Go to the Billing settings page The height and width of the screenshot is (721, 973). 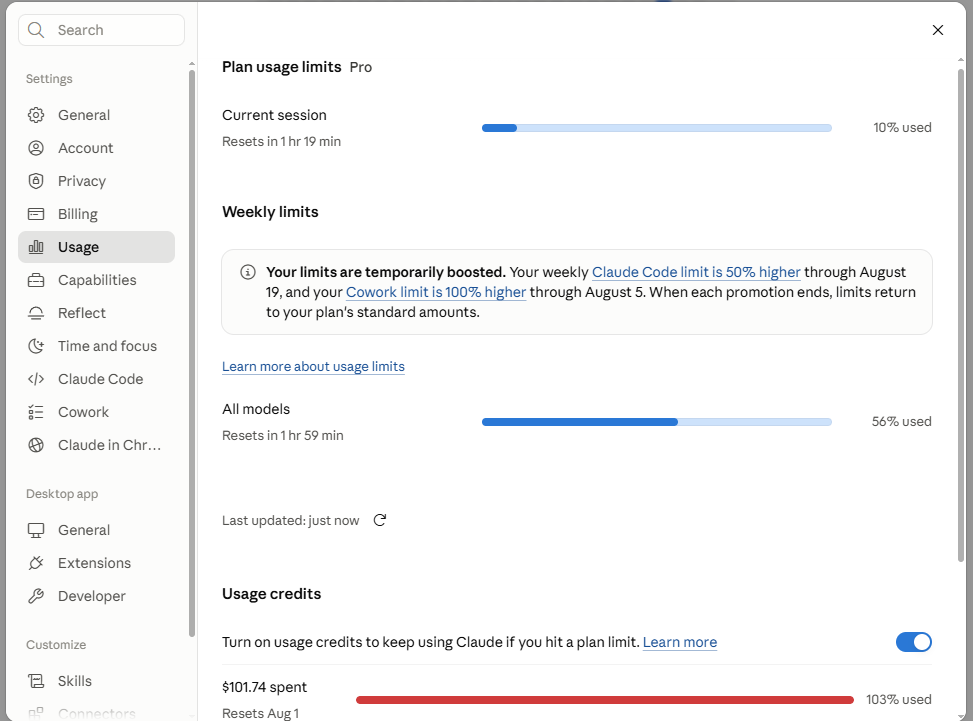click(x=97, y=214)
